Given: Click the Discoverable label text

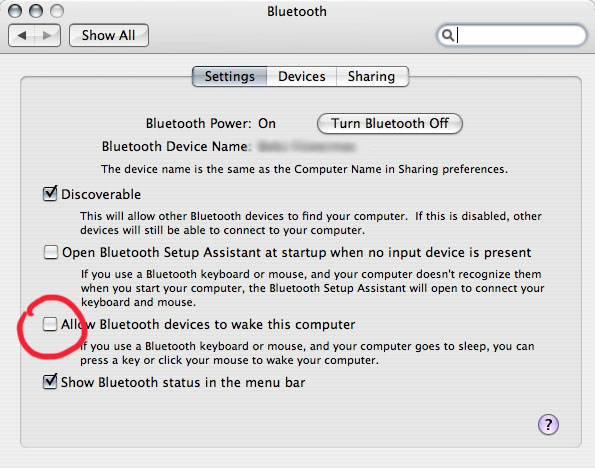Looking at the screenshot, I should (101, 194).
